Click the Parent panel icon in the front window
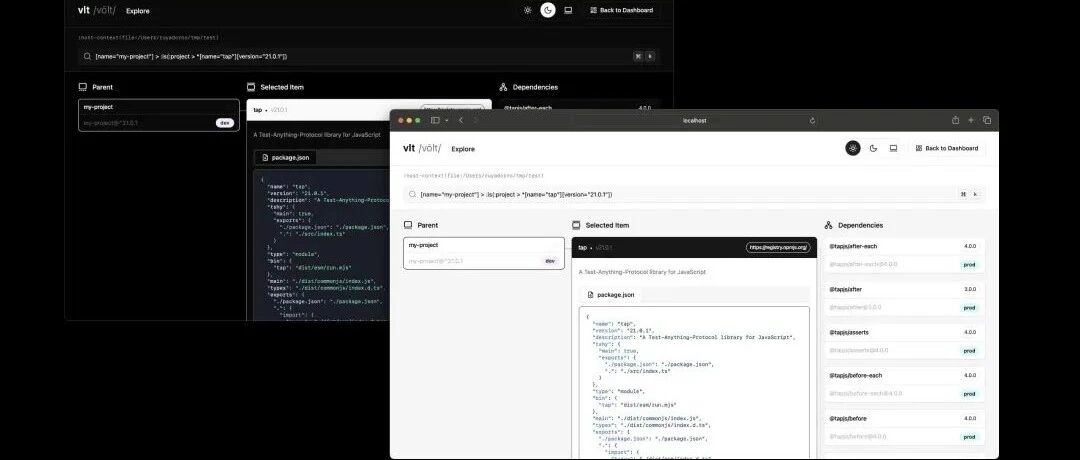The height and width of the screenshot is (460, 1080). pos(408,225)
